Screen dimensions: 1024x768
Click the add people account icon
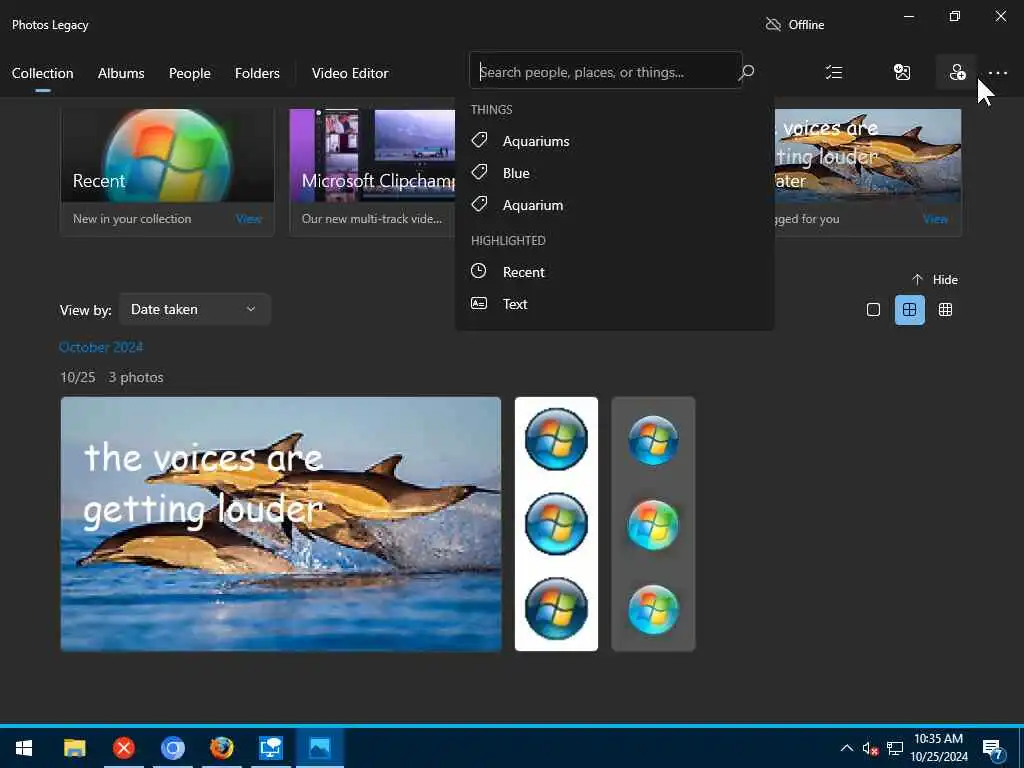pos(957,72)
